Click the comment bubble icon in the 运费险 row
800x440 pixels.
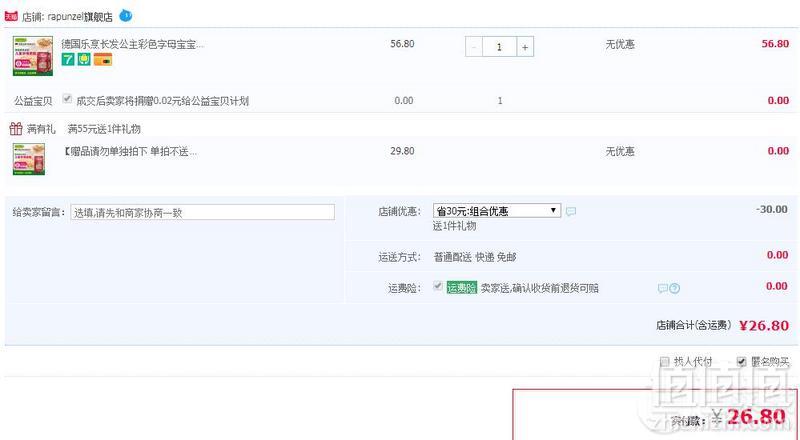663,289
